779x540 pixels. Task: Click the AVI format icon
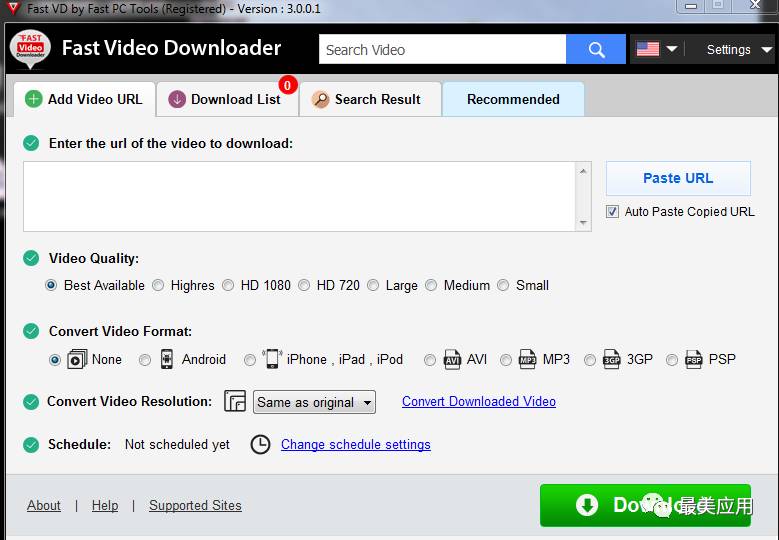(452, 360)
